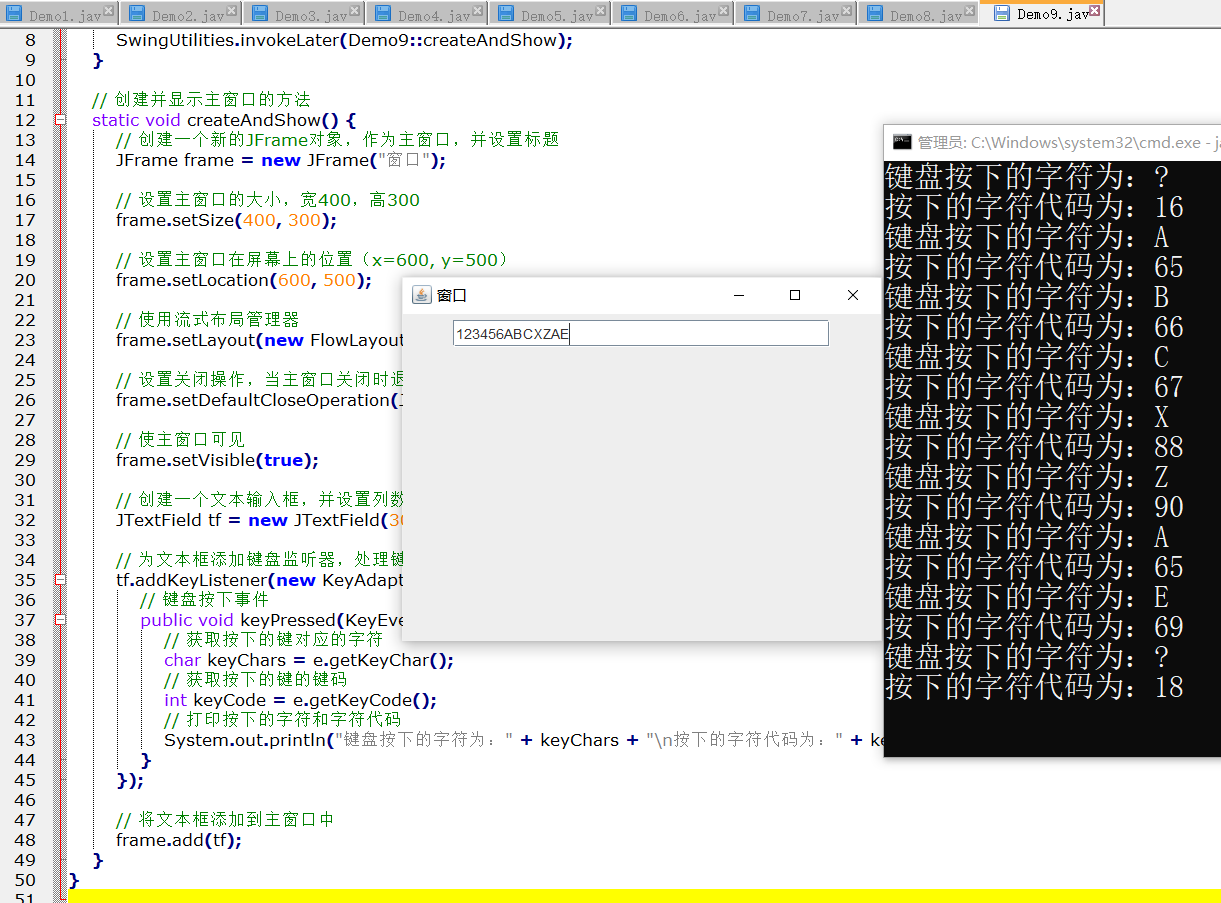Viewport: 1221px width, 903px height.
Task: Close the Demo7.java tab via its X
Action: [847, 10]
